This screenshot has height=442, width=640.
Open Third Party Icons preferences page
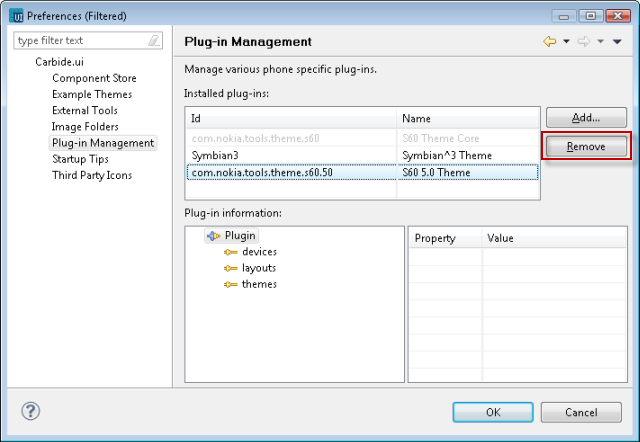pyautogui.click(x=92, y=175)
